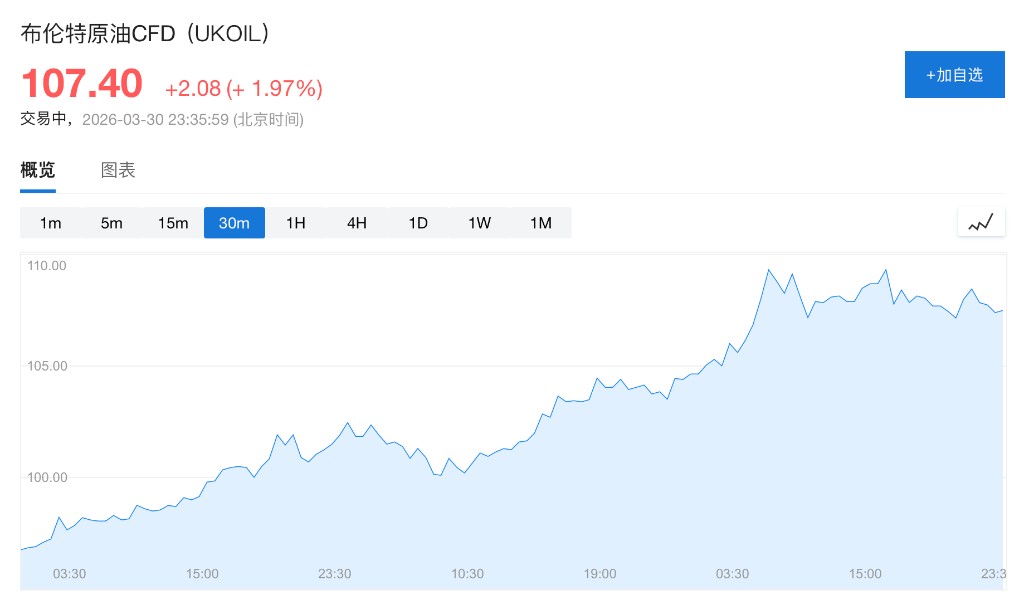This screenshot has height=602, width=1024.
Task: Show the 1W weekly chart
Action: [480, 223]
